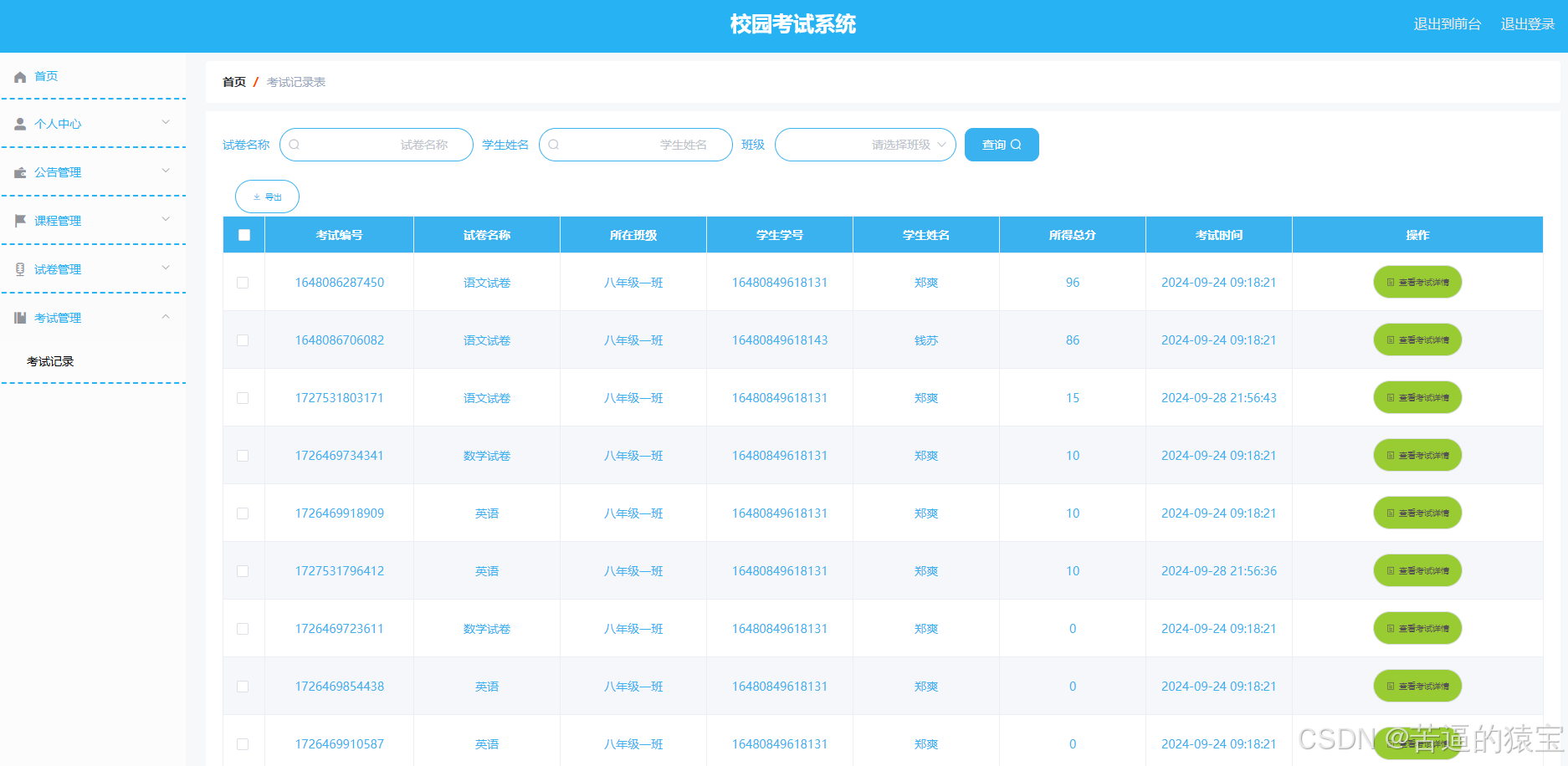Viewport: 1568px width, 766px height.
Task: Open the 请选择班级 class dropdown
Action: 865,145
